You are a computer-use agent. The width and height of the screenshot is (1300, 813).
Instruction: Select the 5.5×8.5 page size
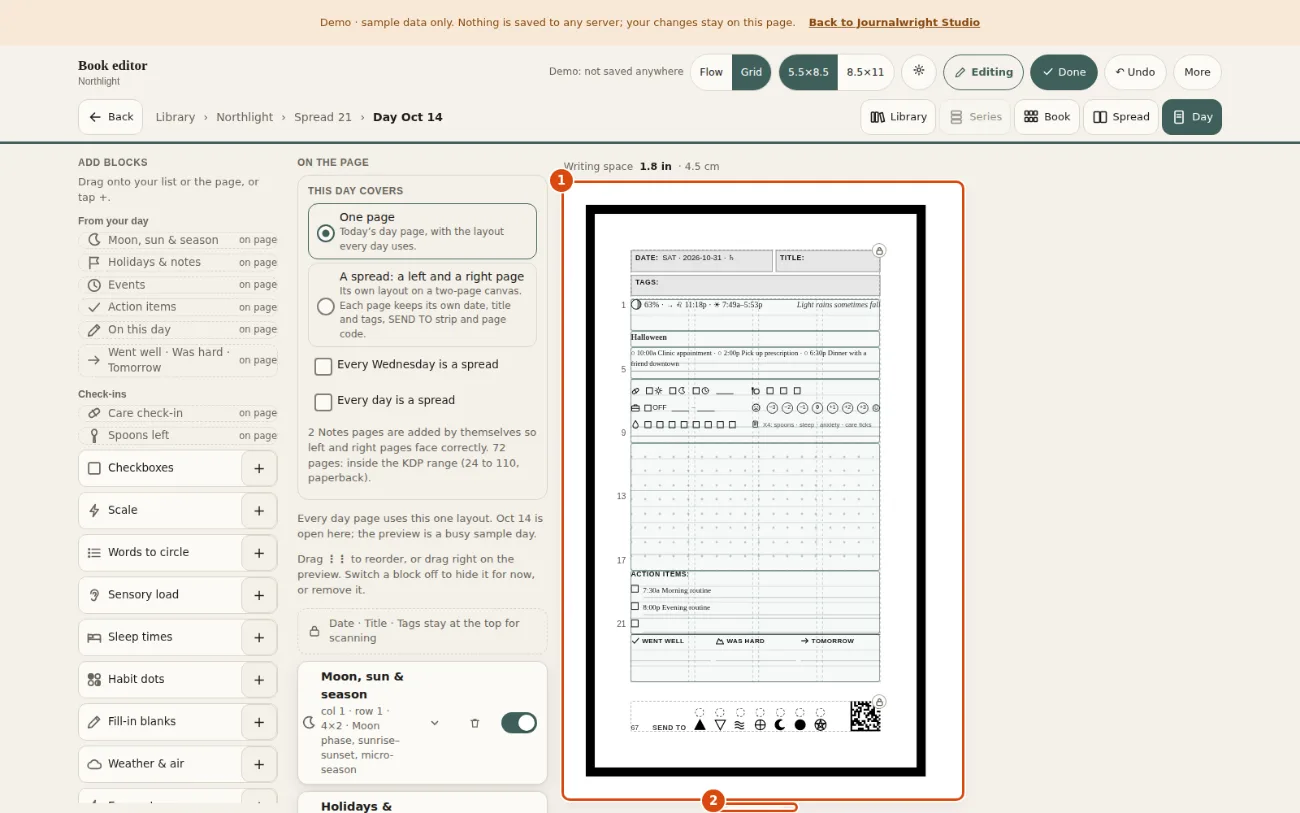click(x=808, y=72)
